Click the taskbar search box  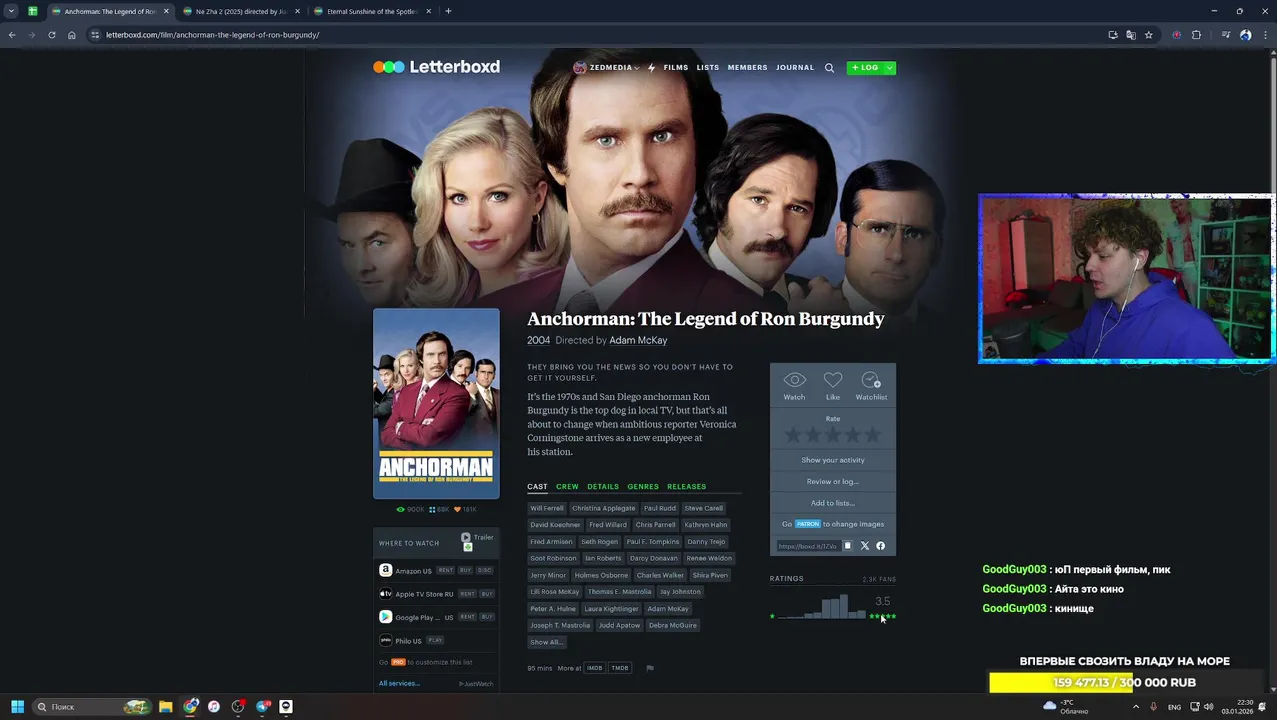coord(92,706)
